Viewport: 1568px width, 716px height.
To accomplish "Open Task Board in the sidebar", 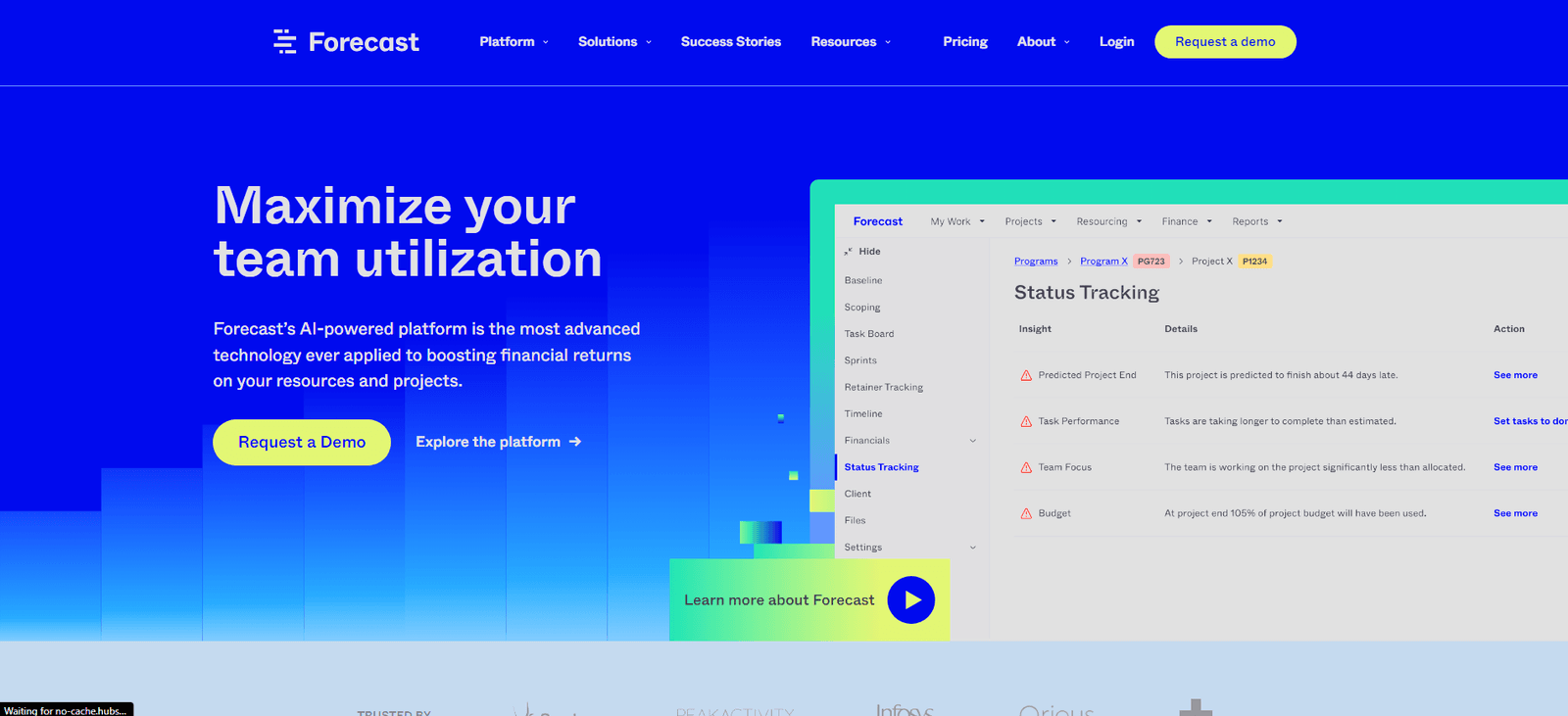I will tap(869, 334).
